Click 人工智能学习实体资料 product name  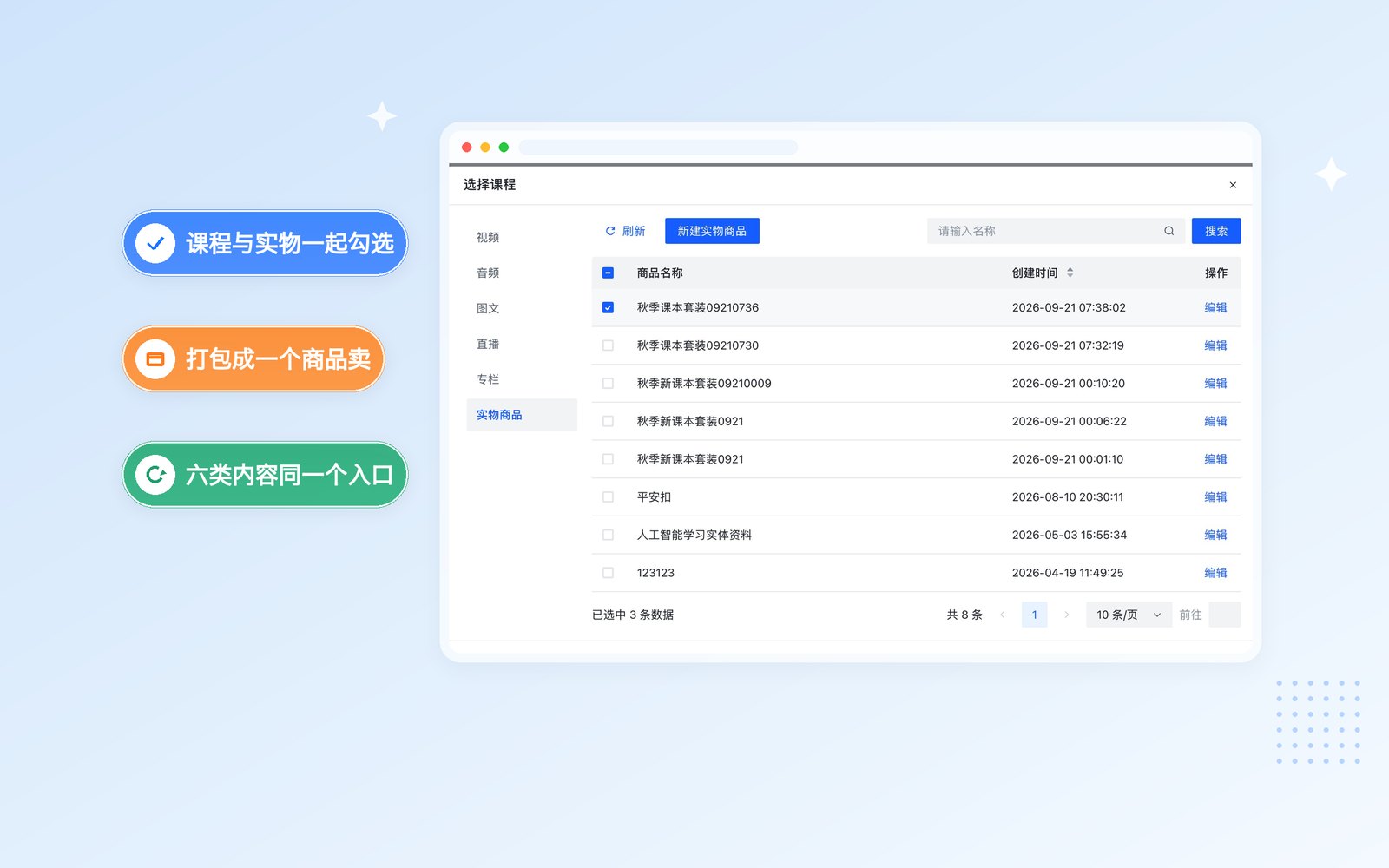coord(694,535)
